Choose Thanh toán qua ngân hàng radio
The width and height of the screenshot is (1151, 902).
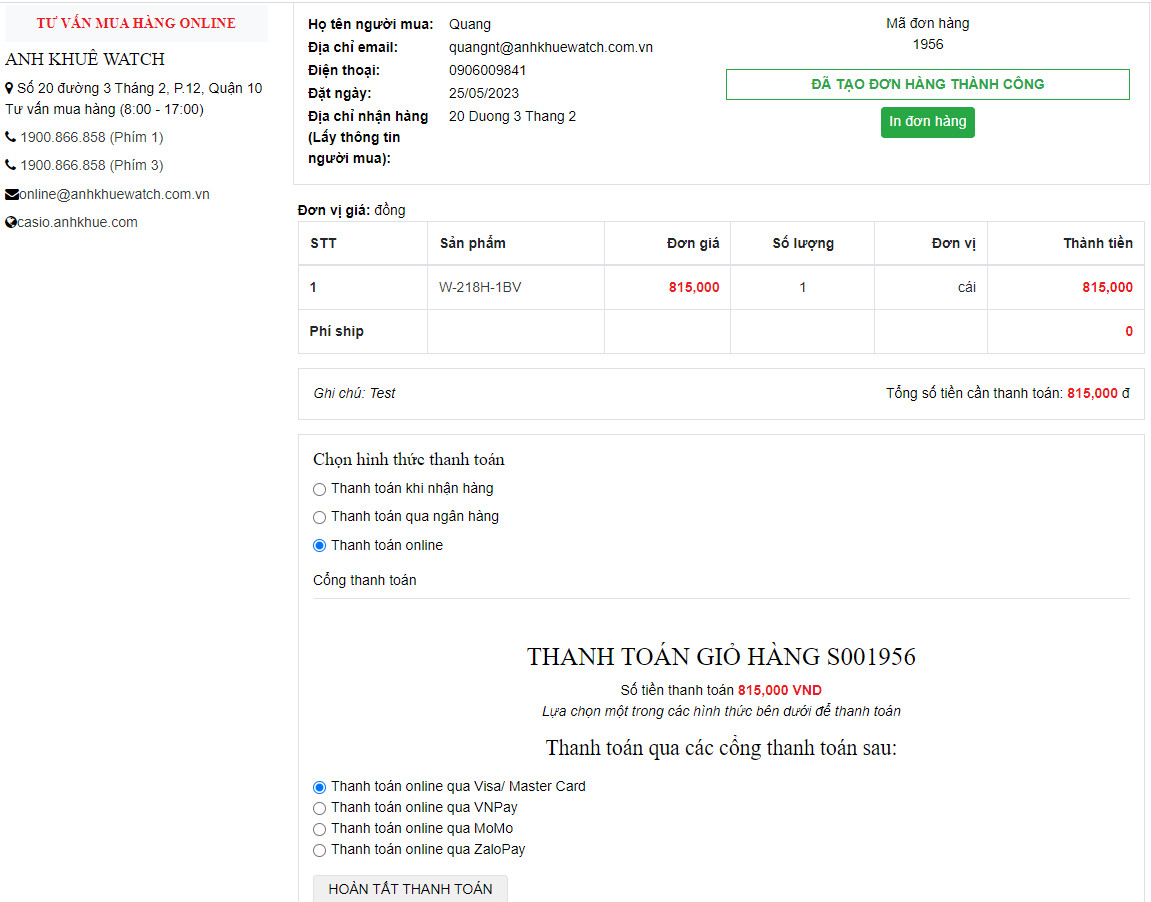click(319, 517)
